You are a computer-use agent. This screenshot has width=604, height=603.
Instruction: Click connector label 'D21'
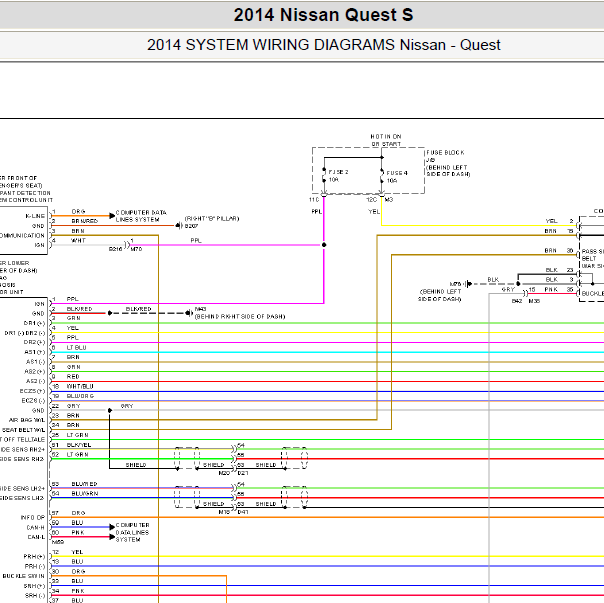pos(243,473)
